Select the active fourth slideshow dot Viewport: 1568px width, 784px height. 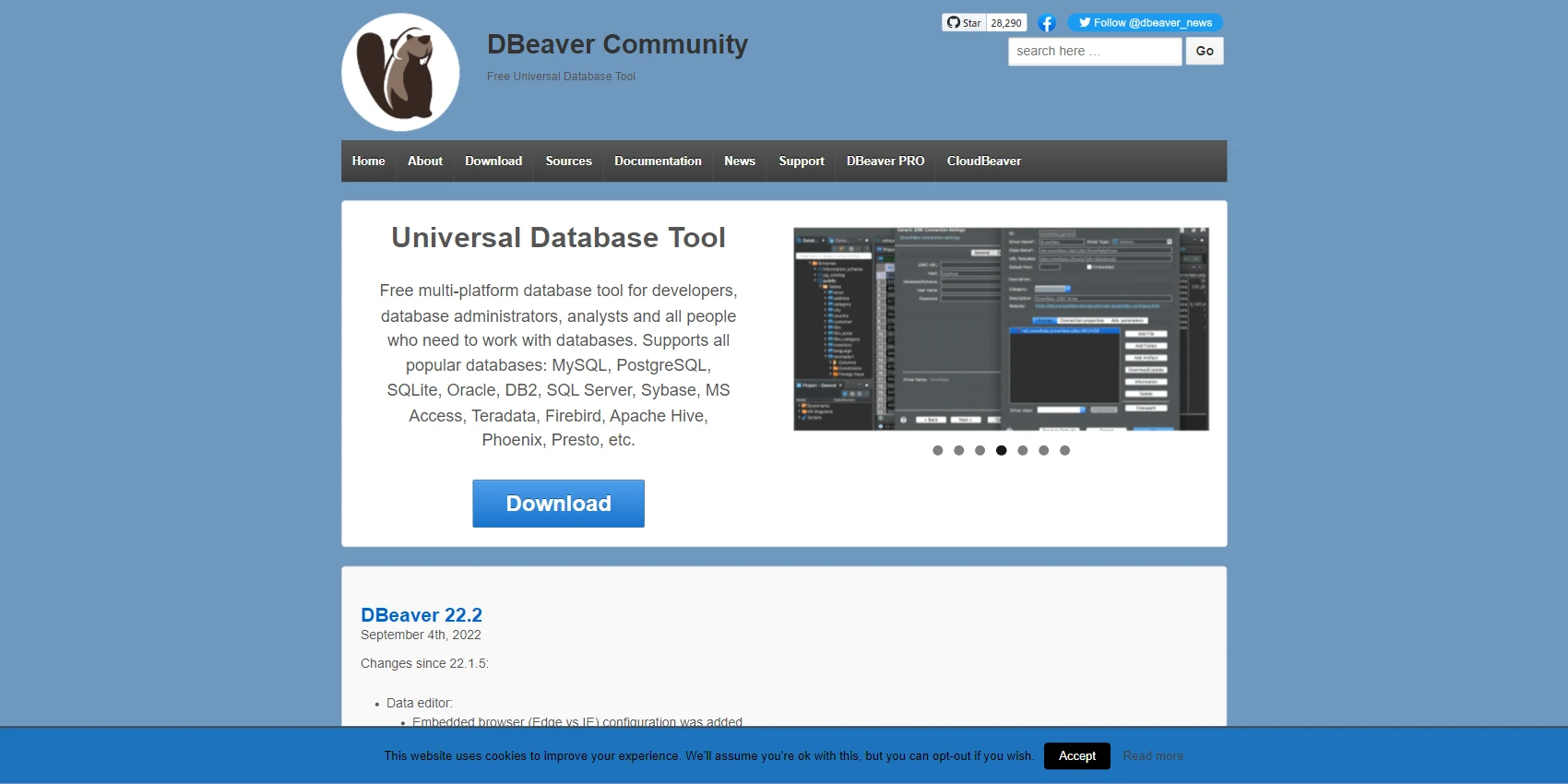point(1002,450)
